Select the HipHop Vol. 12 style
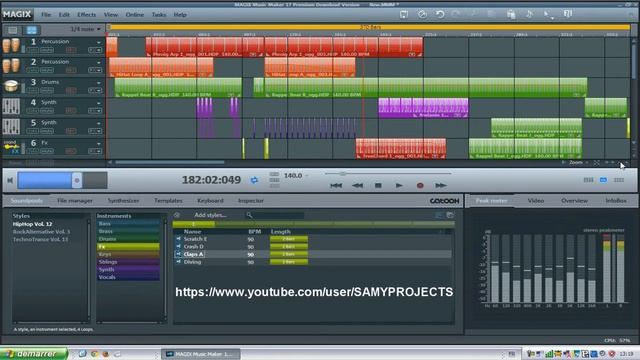Viewport: 640px width, 360px height. pos(32,224)
